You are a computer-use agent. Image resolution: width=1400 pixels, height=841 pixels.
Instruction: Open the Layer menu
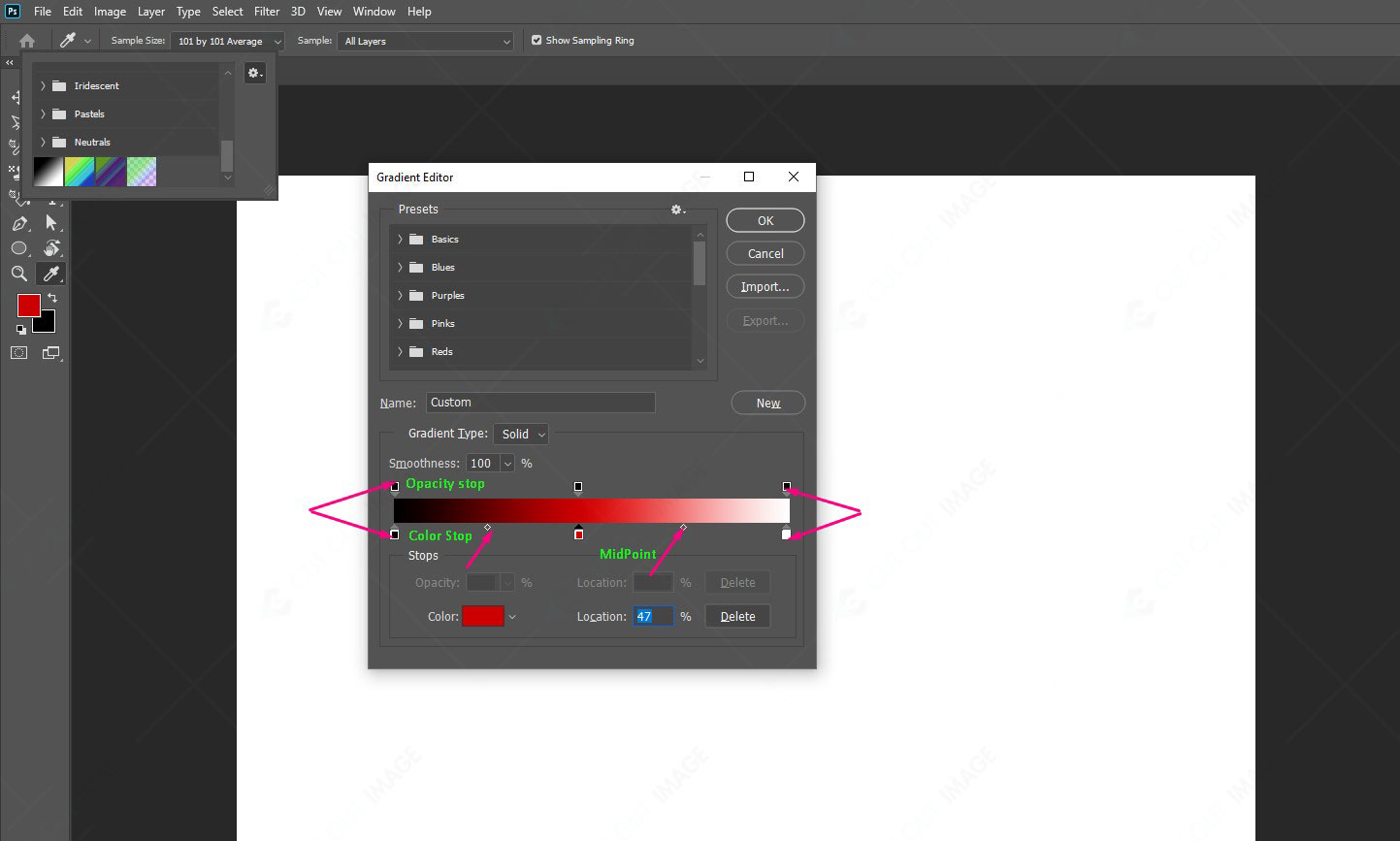[150, 12]
